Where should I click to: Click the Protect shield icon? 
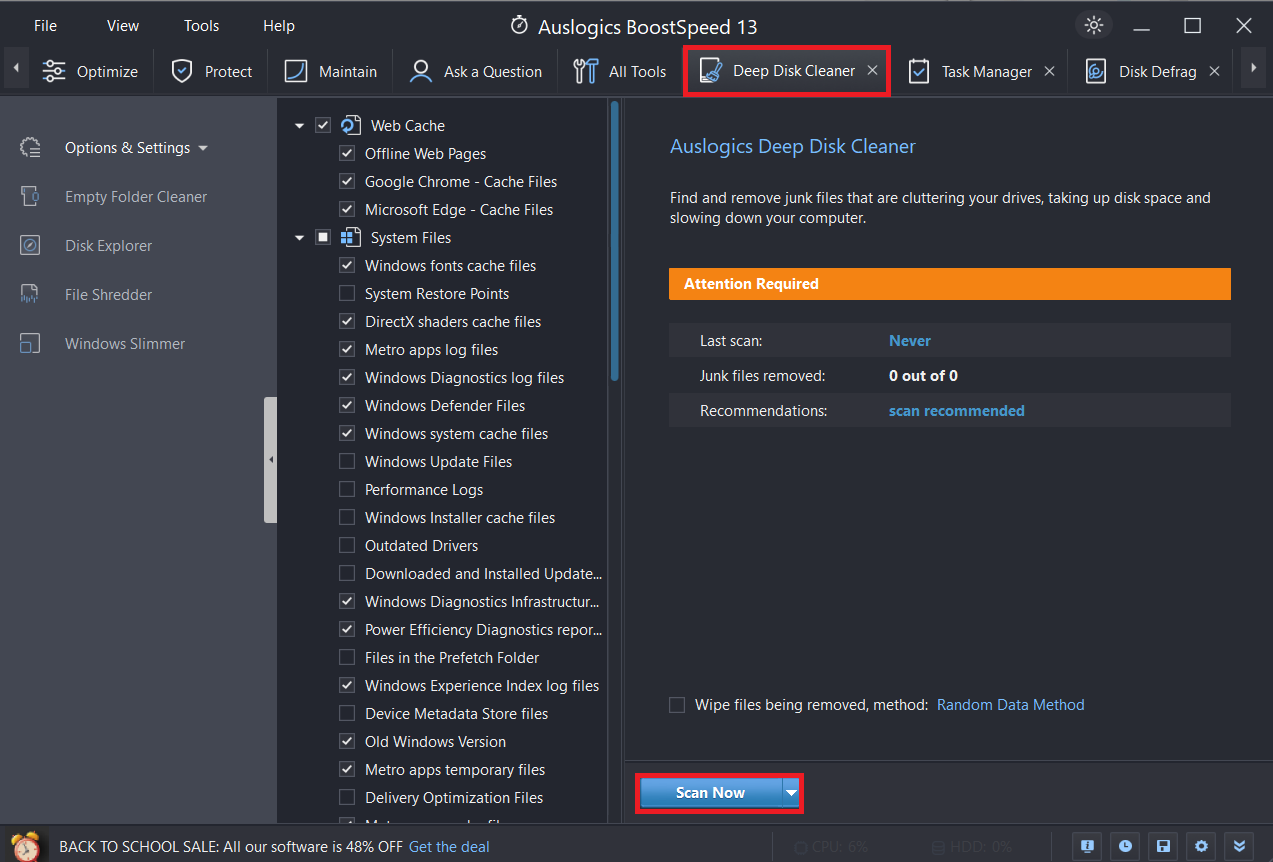(x=181, y=71)
